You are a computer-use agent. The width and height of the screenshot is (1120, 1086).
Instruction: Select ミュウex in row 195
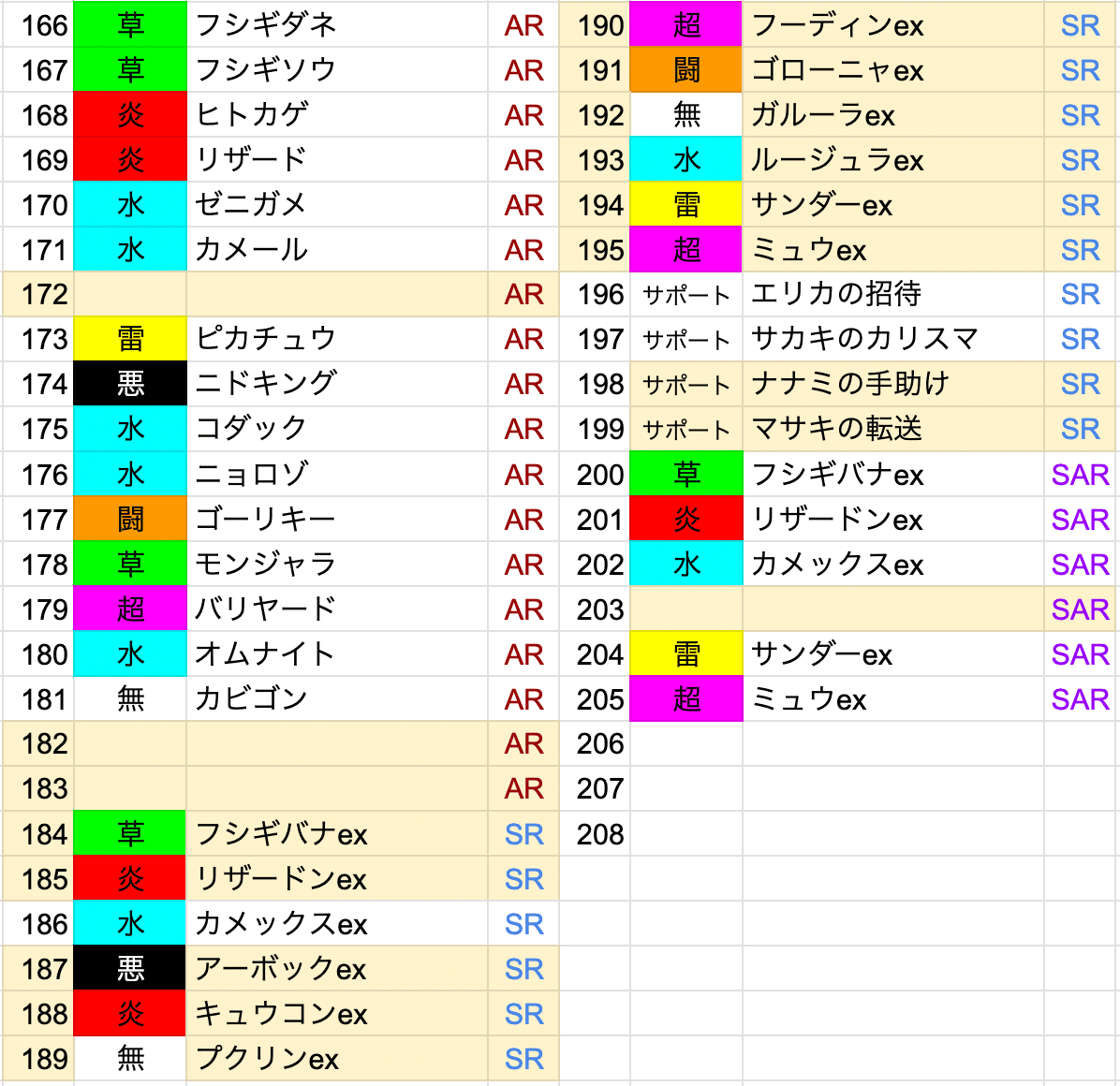pyautogui.click(x=892, y=250)
